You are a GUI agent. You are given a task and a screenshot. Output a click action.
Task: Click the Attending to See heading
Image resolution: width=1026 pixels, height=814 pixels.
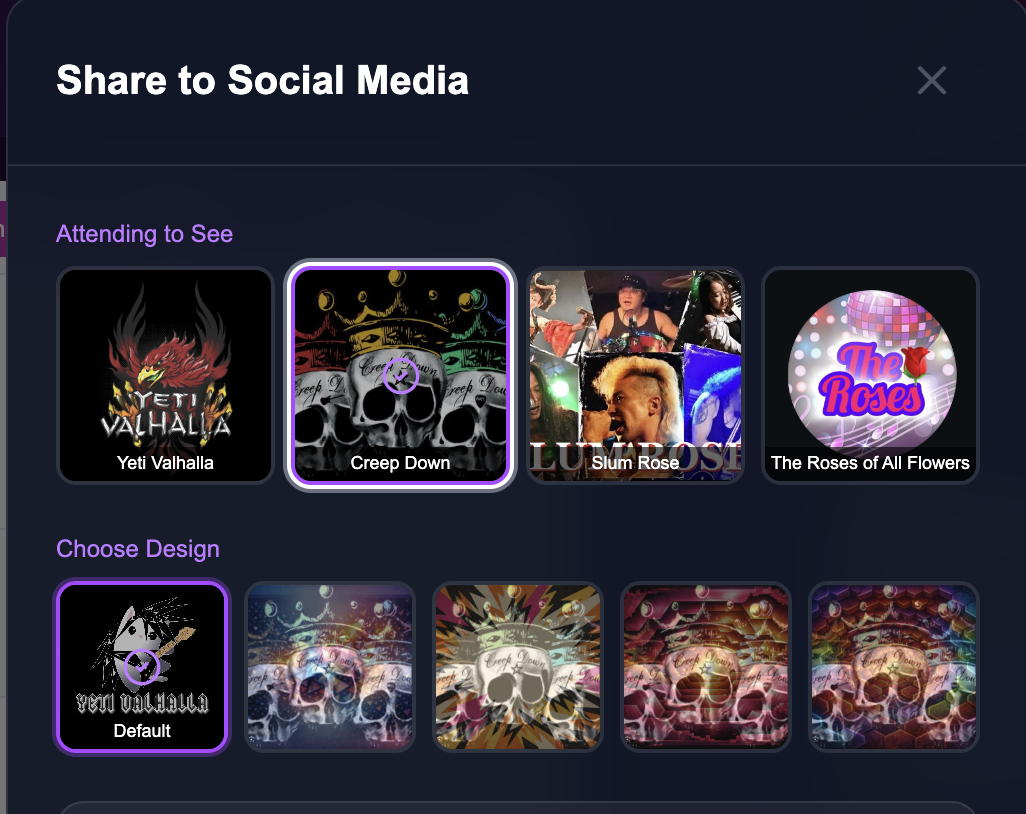pos(145,234)
